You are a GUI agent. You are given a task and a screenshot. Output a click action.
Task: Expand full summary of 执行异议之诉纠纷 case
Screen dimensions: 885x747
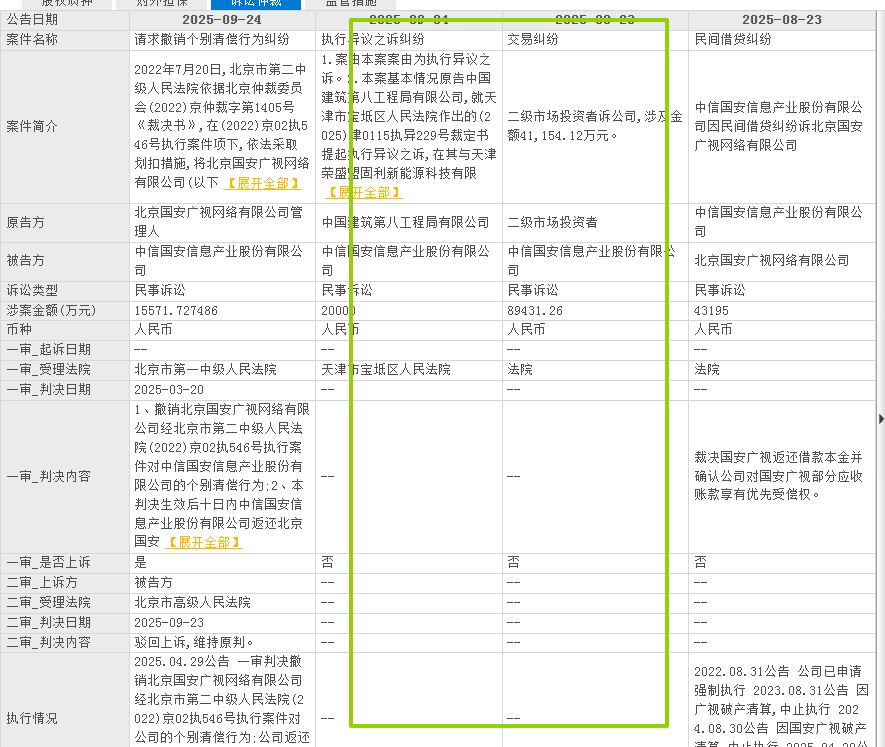pyautogui.click(x=364, y=193)
